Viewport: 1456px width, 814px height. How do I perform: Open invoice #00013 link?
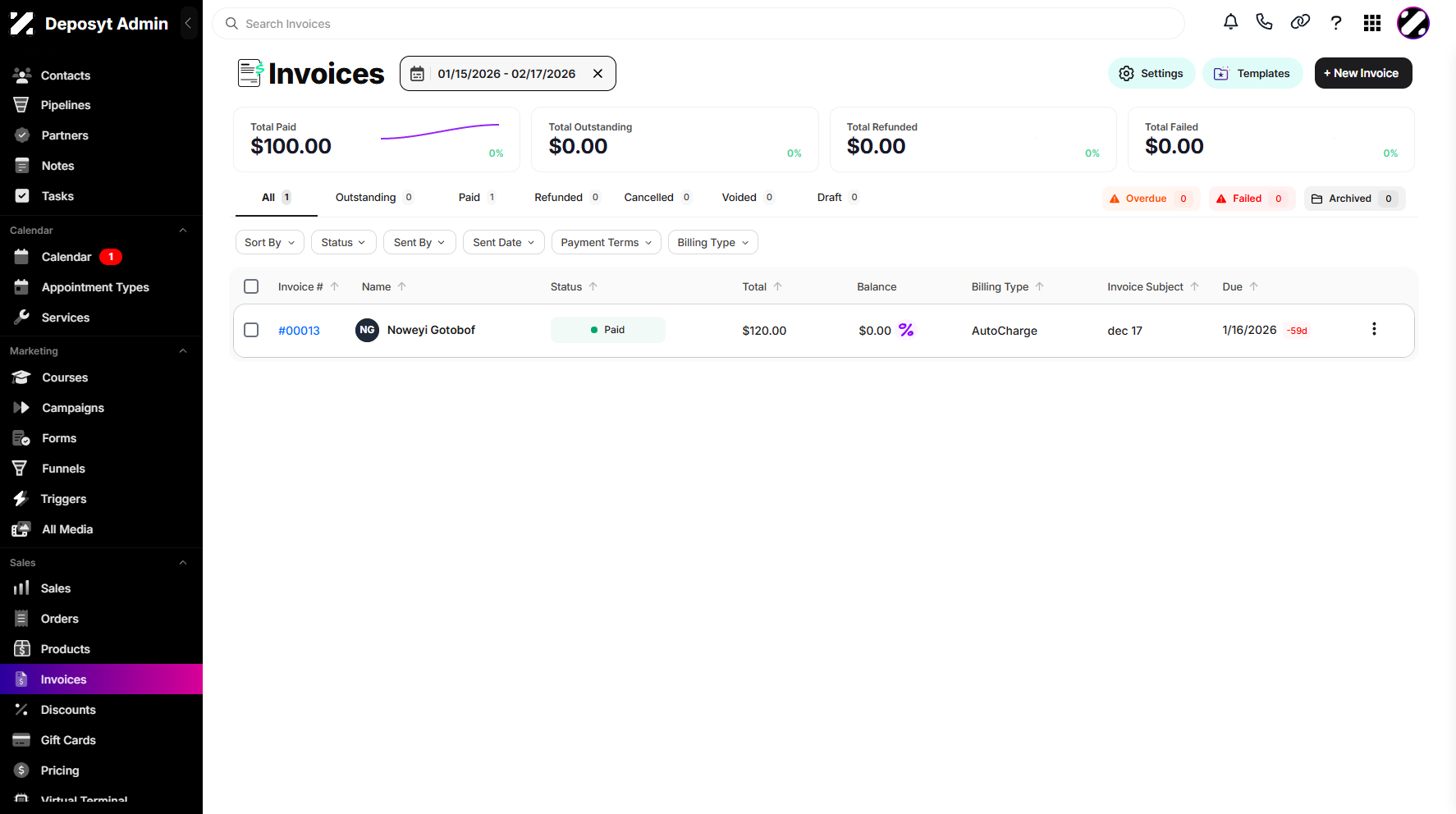click(299, 331)
